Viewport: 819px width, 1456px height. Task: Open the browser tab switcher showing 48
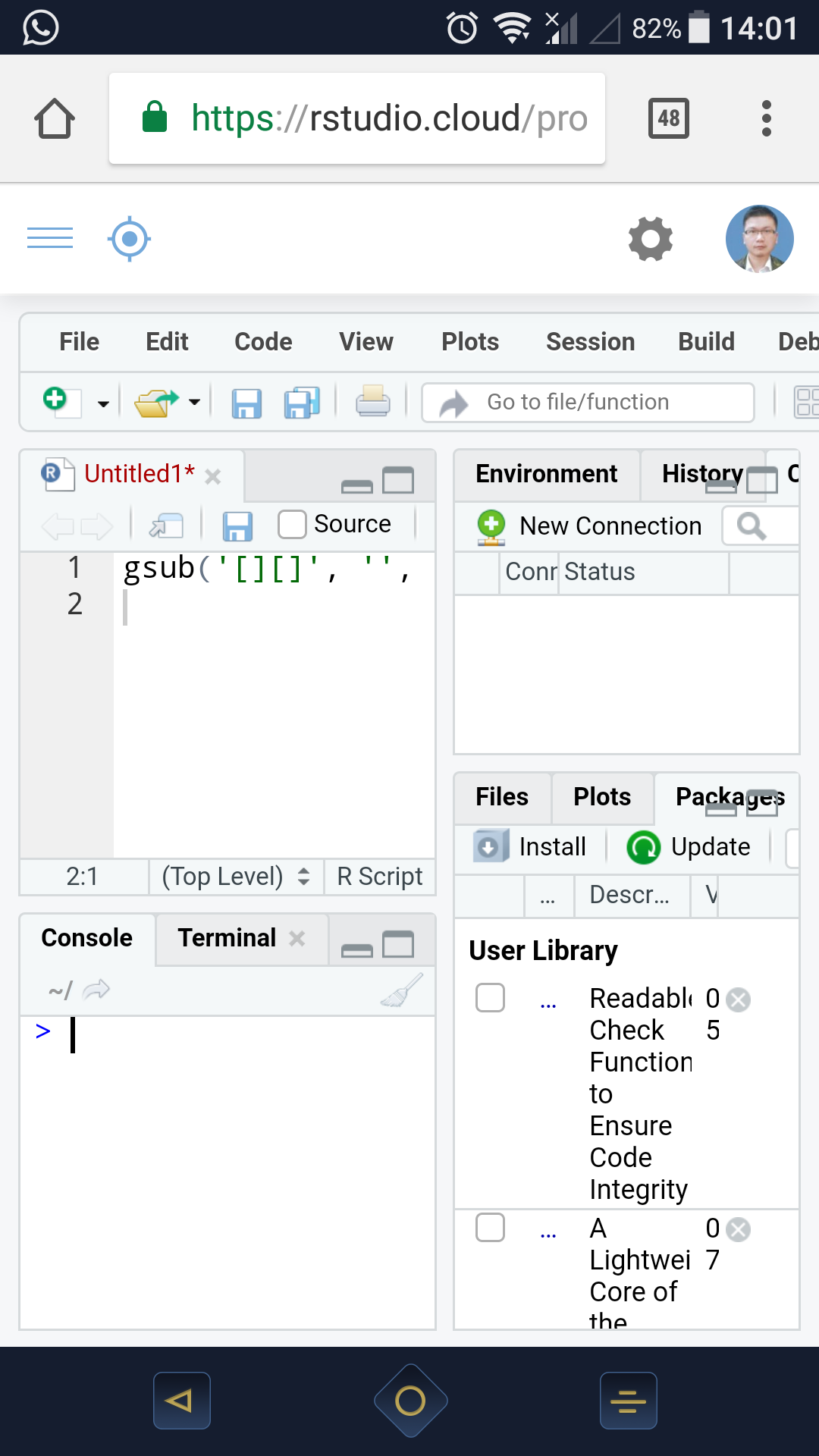pos(669,118)
